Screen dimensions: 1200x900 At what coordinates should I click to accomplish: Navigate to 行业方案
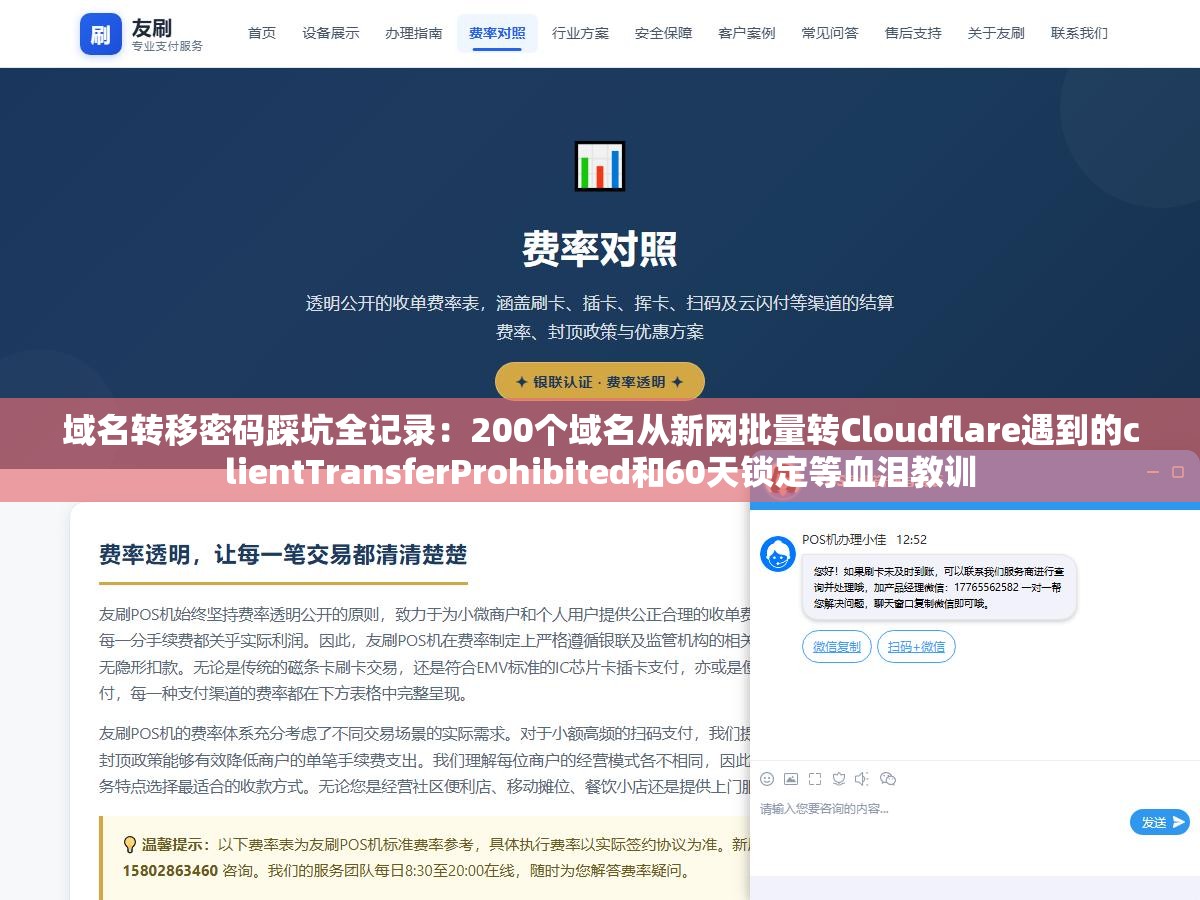(580, 33)
